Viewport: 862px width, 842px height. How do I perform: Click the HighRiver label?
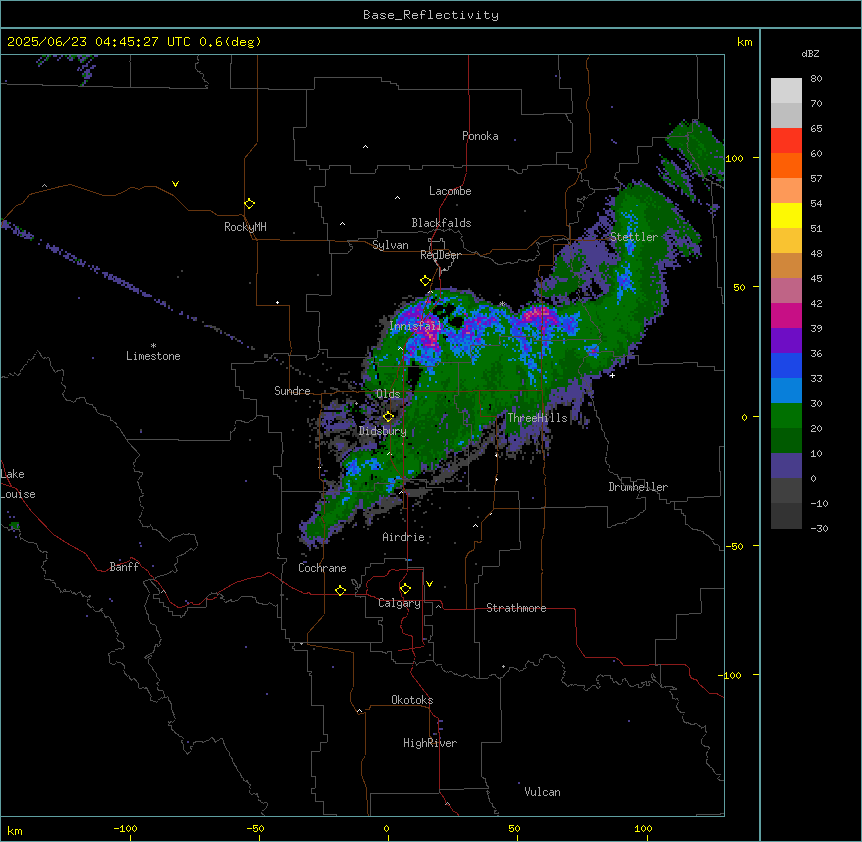click(430, 743)
